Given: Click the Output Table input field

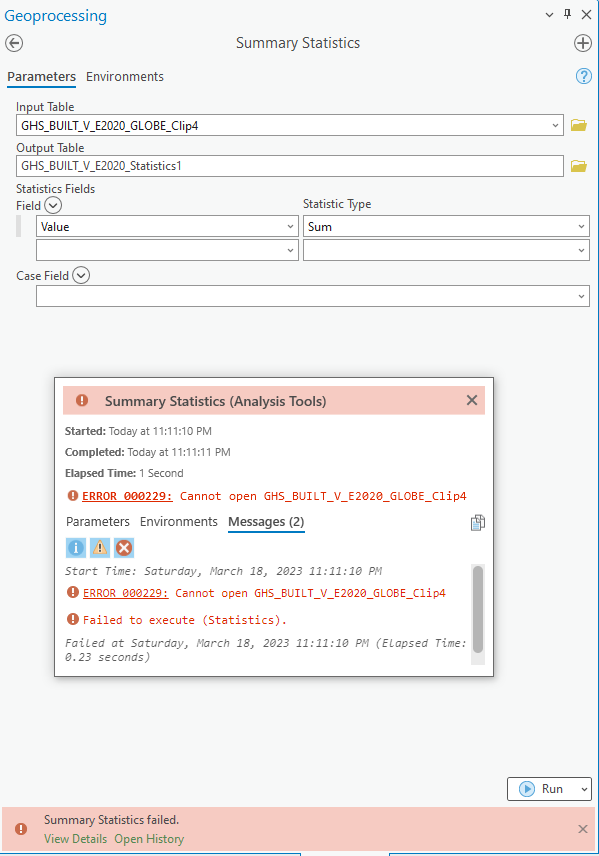Looking at the screenshot, I should (x=290, y=166).
